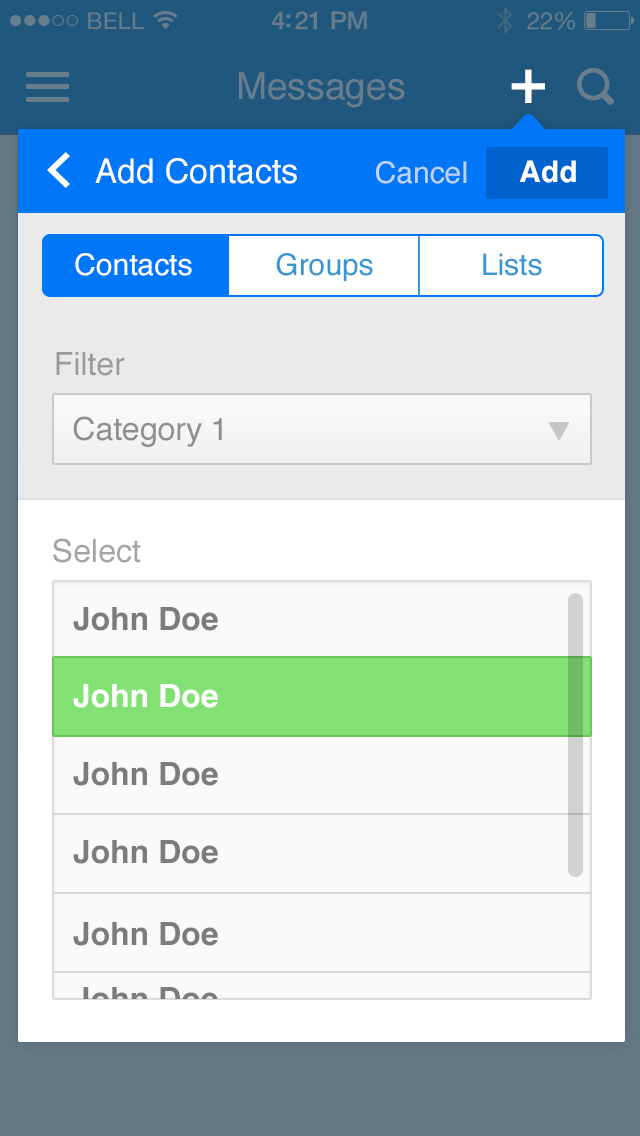This screenshot has width=640, height=1136.
Task: Switch to the Groups tab
Action: click(324, 265)
